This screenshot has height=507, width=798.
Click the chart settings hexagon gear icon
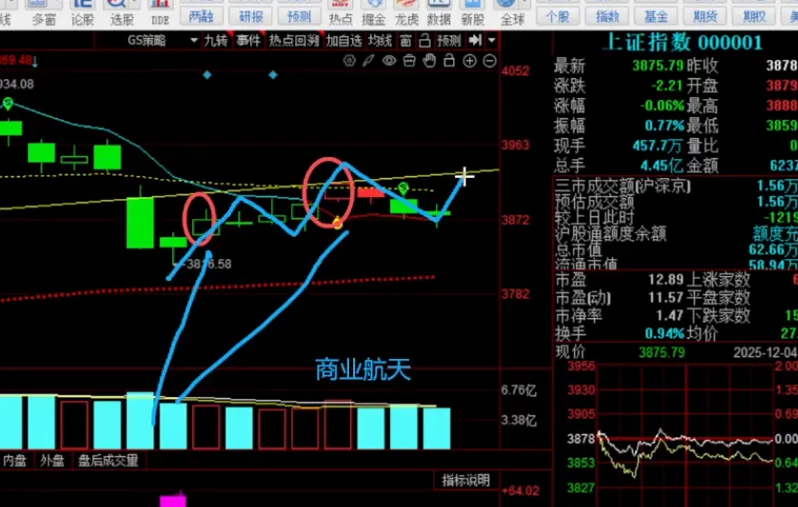coord(349,61)
